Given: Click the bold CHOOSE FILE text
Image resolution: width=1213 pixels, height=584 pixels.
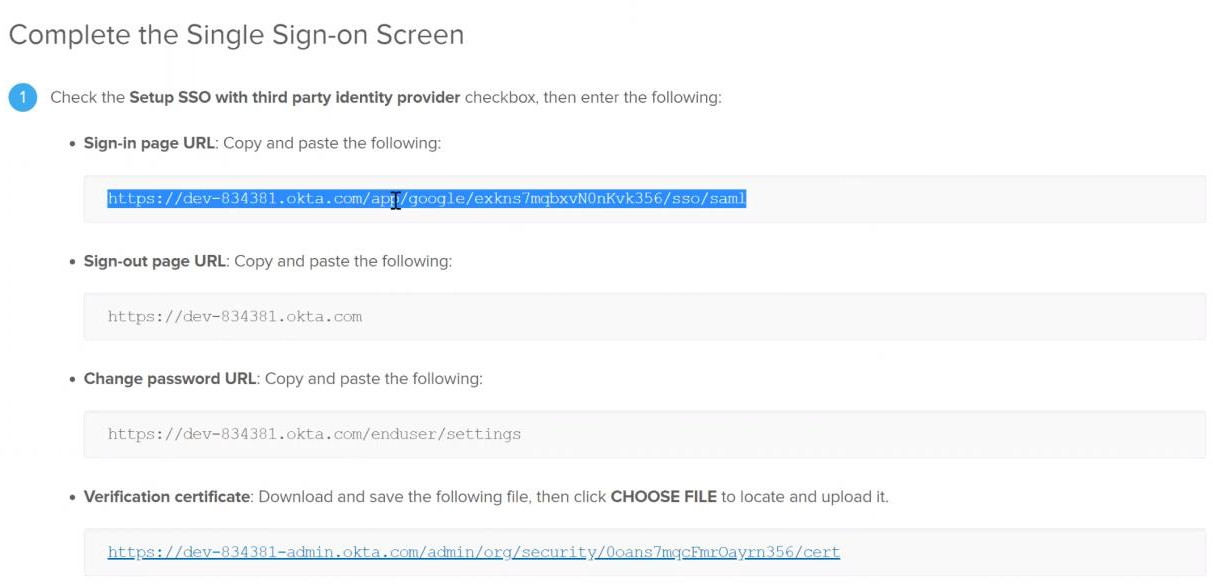Looking at the screenshot, I should coord(663,497).
